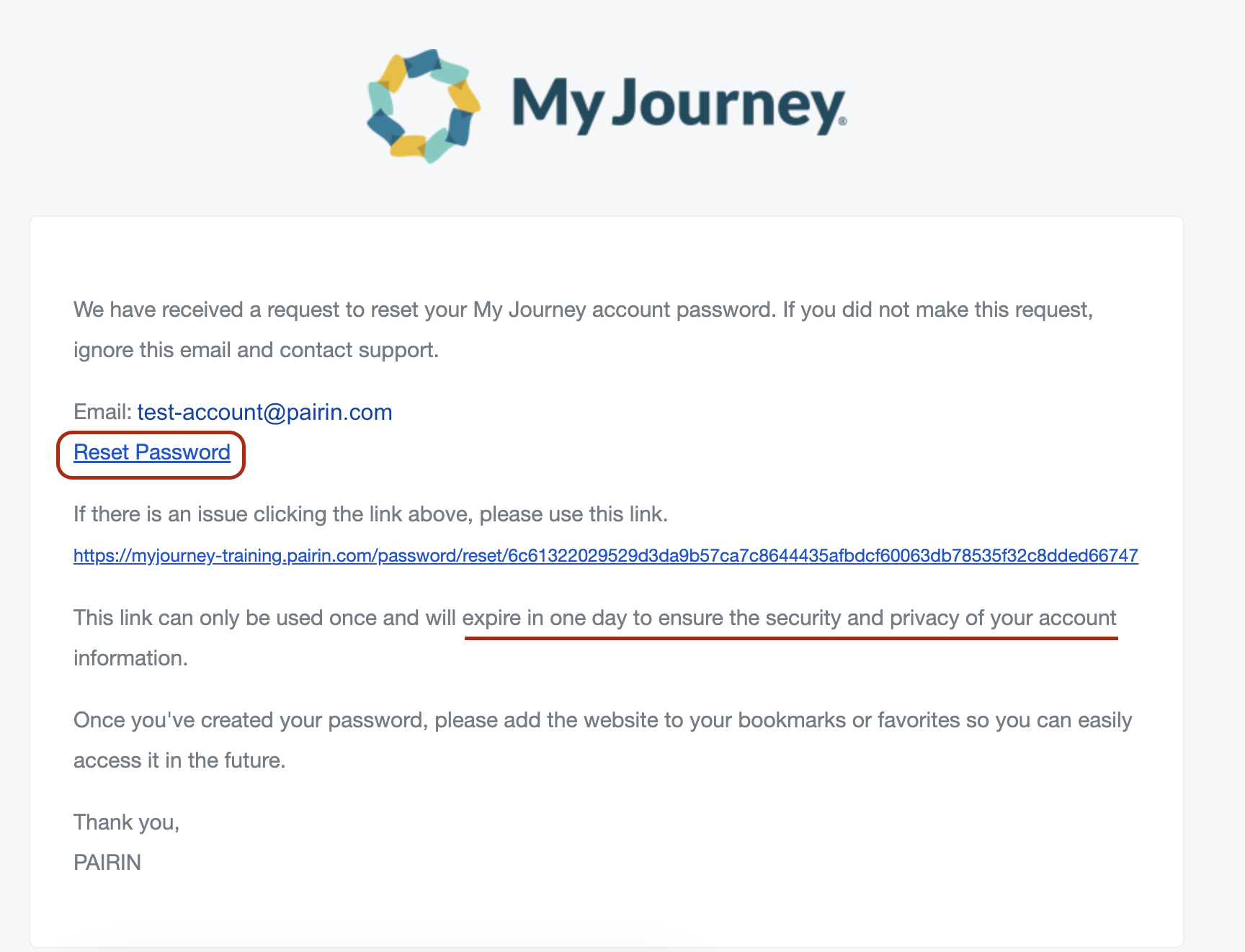The width and height of the screenshot is (1245, 952).
Task: Click the "Once you've created your password" sentence
Action: [249, 720]
